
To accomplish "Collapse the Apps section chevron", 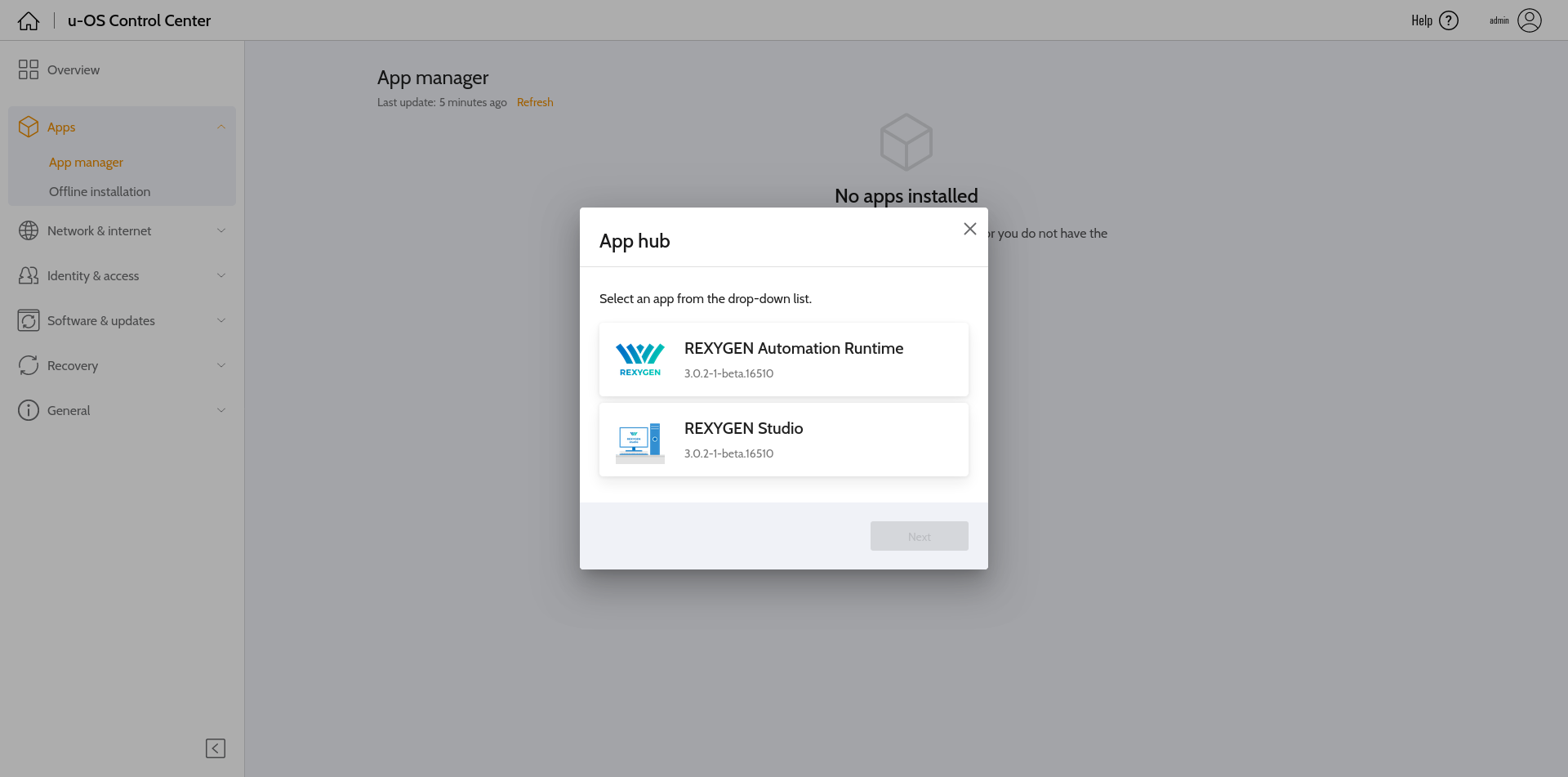I will click(x=221, y=127).
